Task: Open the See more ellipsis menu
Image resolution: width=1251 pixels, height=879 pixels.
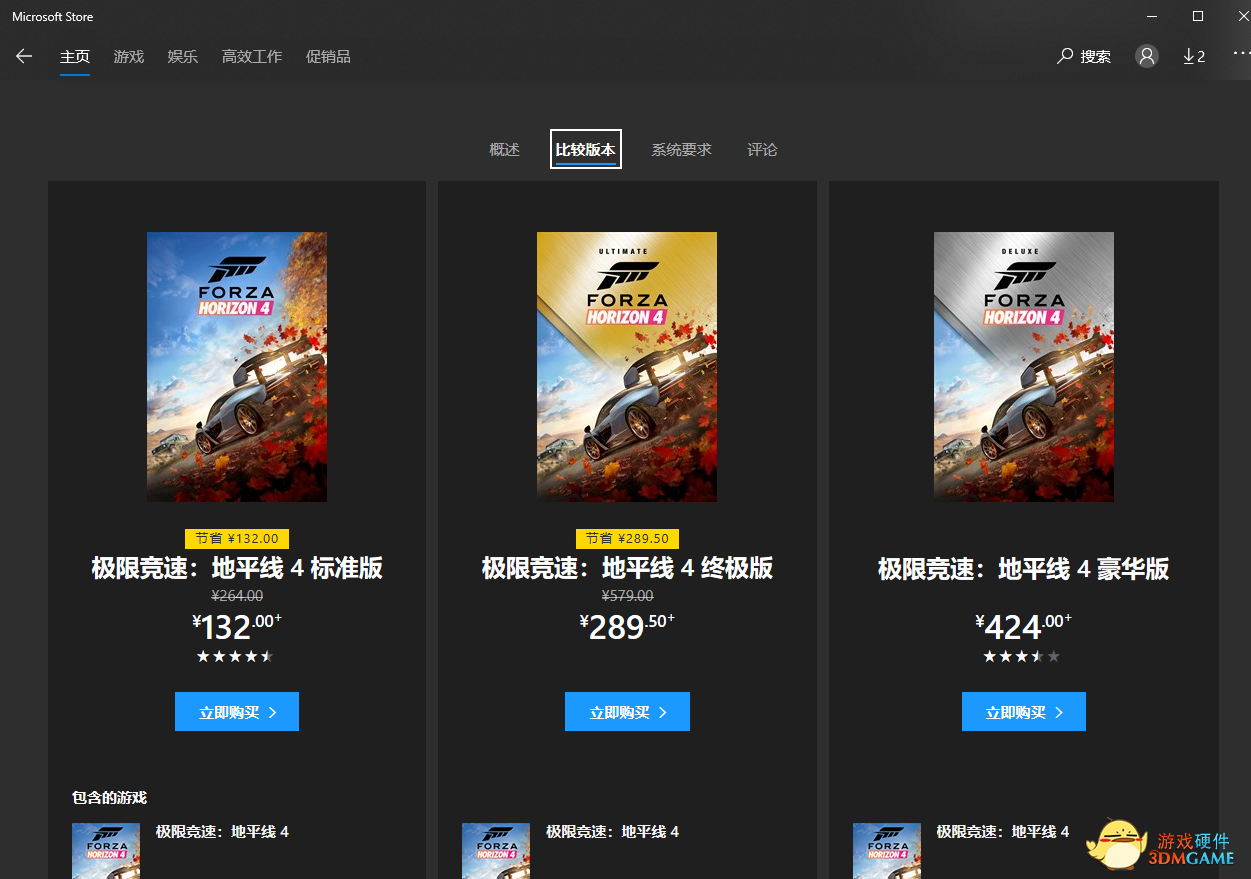Action: [x=1240, y=53]
